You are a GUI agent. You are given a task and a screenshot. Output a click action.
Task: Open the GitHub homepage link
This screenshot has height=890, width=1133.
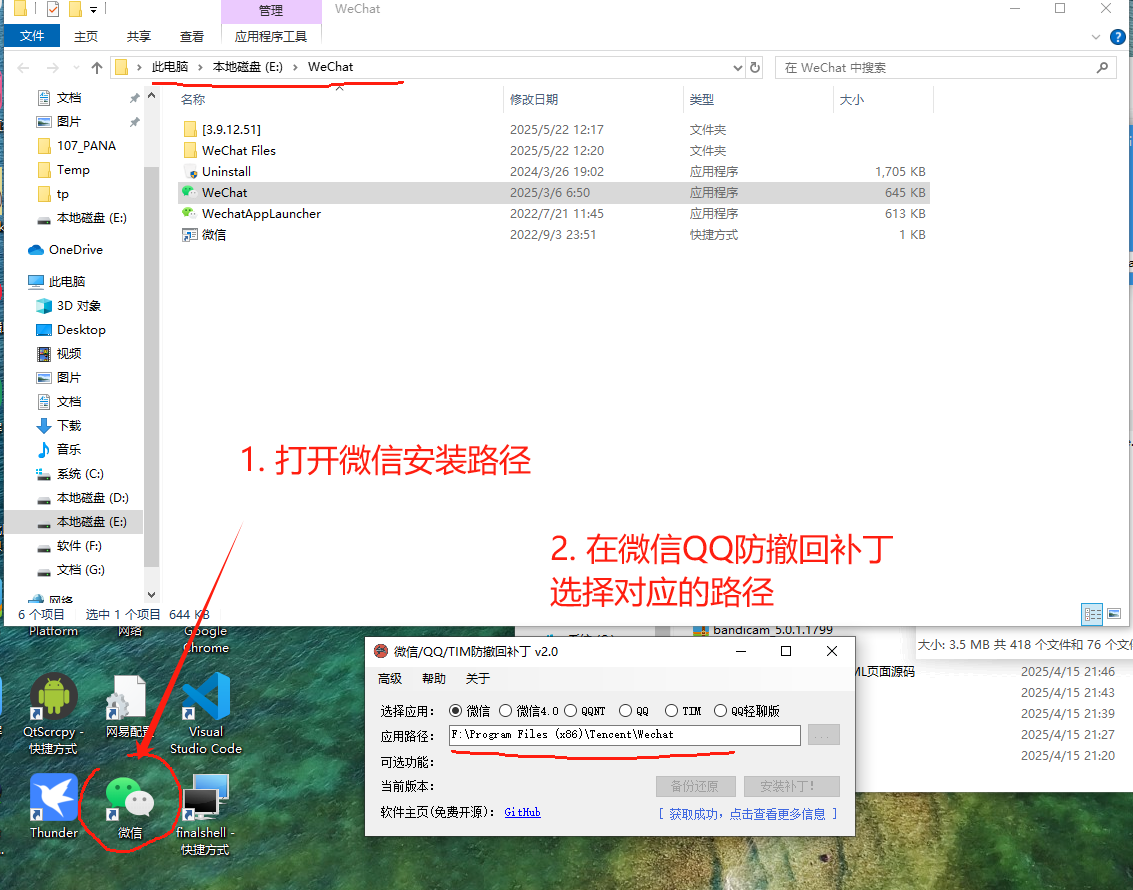pyautogui.click(x=522, y=812)
